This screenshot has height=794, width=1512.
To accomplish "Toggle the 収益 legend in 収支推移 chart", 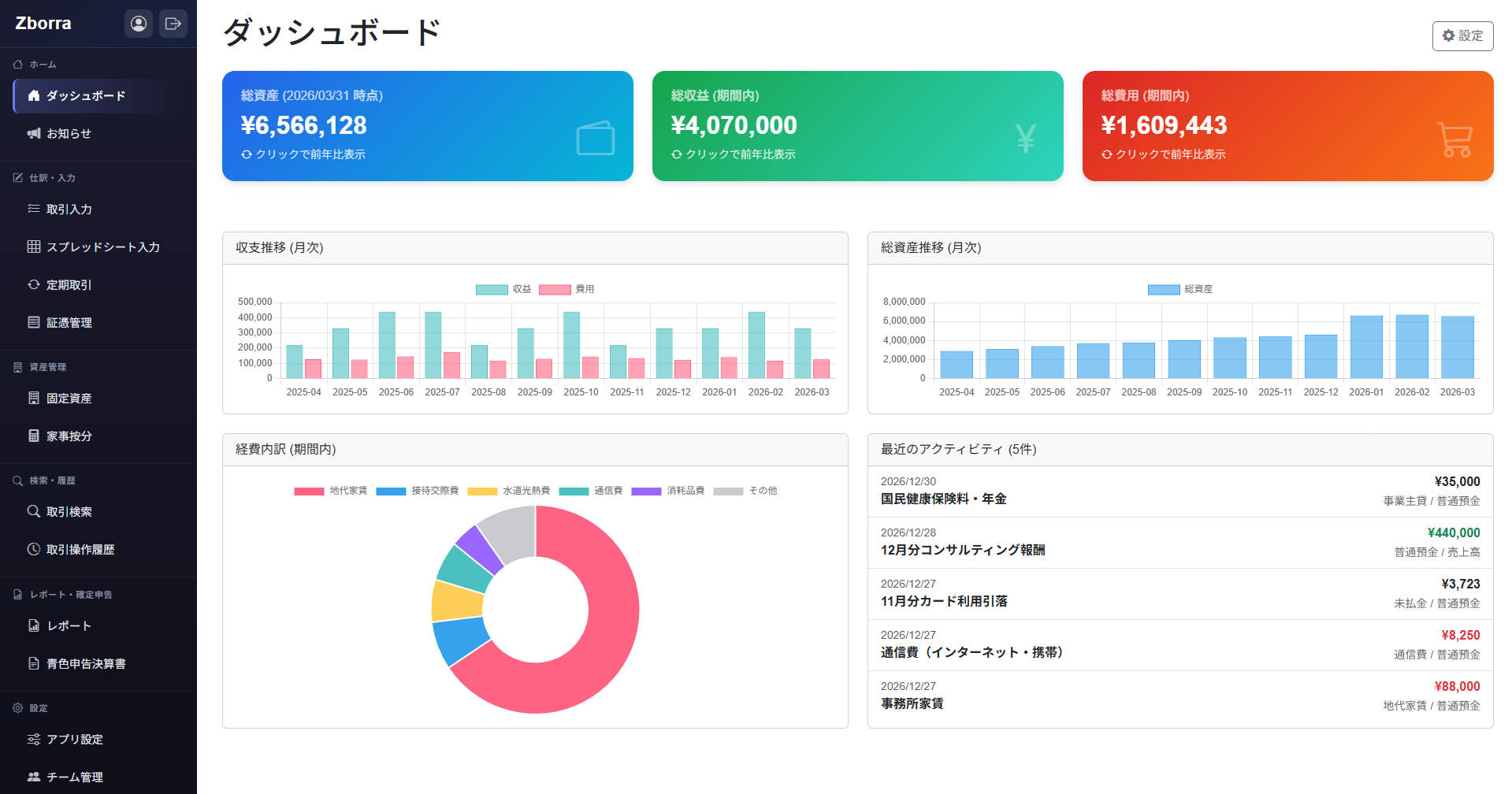I will (x=503, y=289).
